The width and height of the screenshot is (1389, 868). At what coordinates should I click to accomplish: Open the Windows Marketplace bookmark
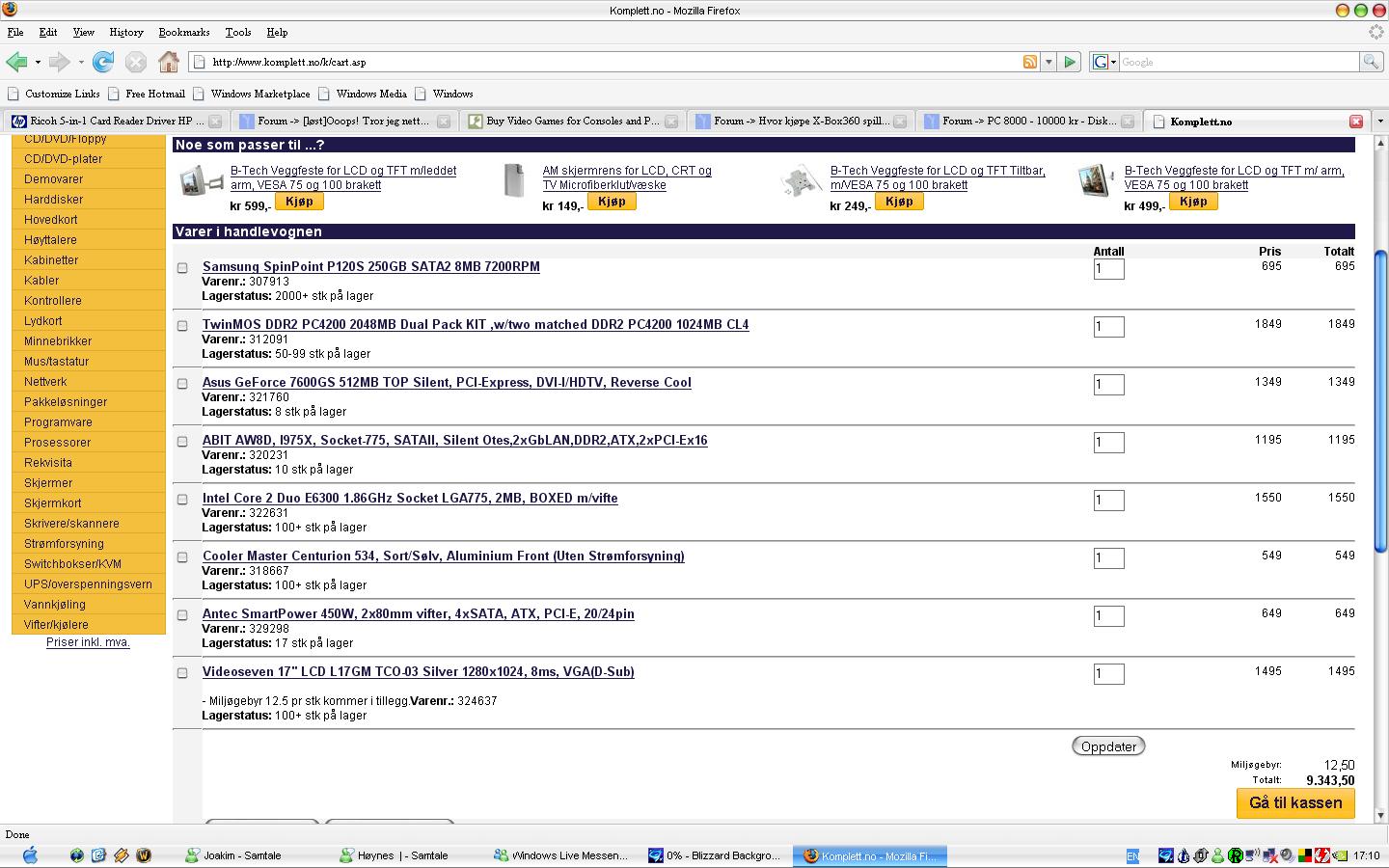click(x=252, y=94)
